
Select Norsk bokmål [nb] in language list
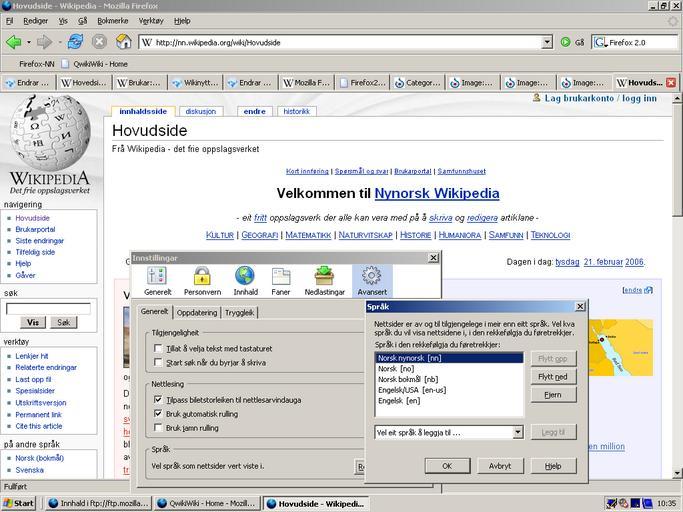[449, 379]
